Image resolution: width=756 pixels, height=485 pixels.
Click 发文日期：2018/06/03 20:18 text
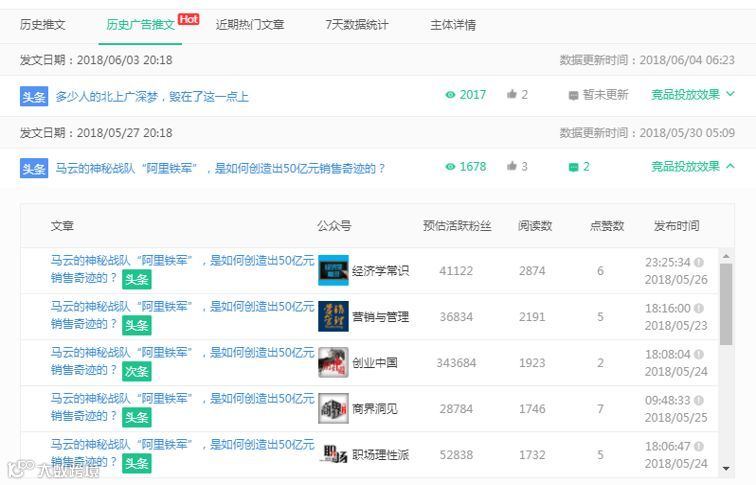96,60
